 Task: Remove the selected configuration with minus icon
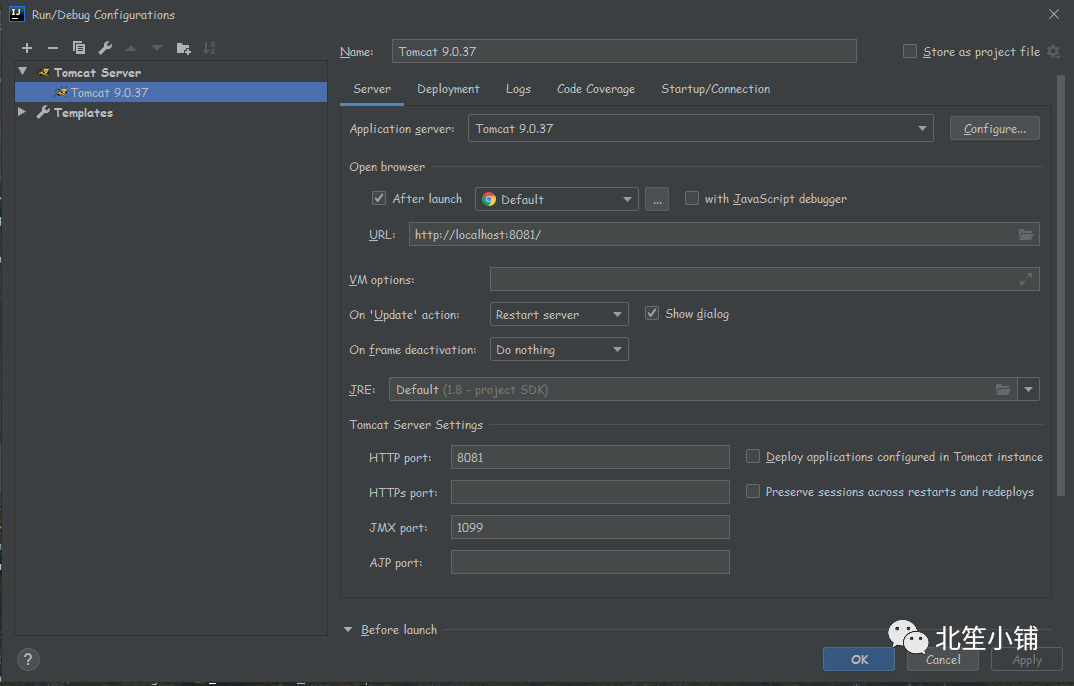point(53,48)
